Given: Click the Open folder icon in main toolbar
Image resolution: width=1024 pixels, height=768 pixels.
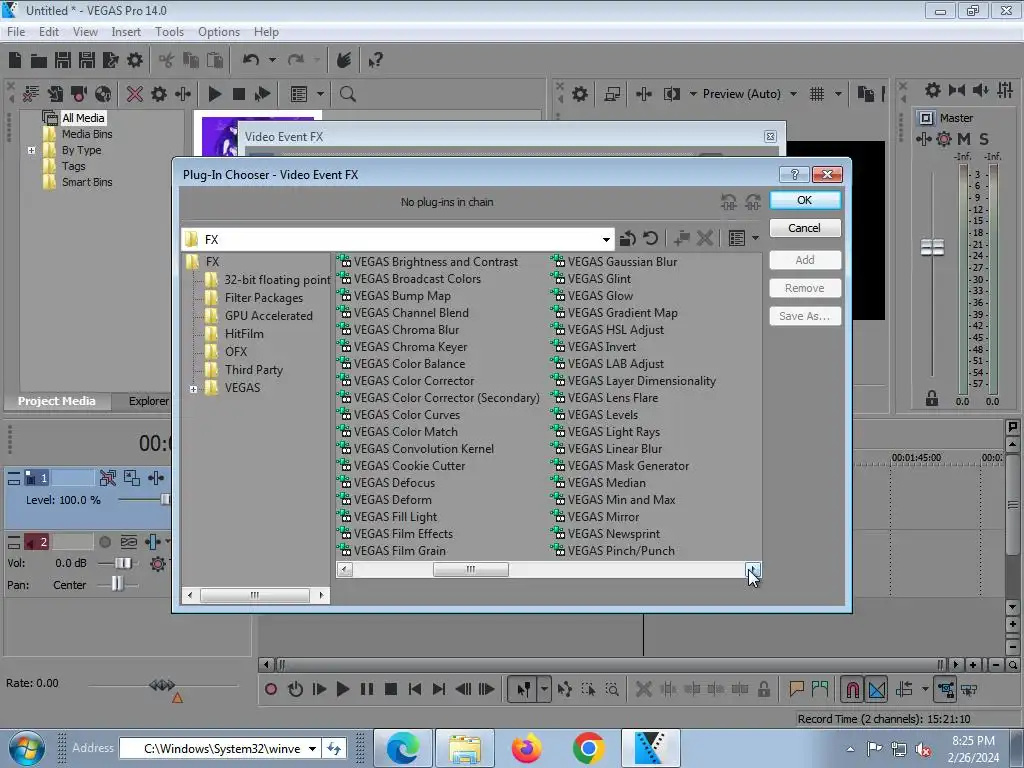Looking at the screenshot, I should click(39, 61).
